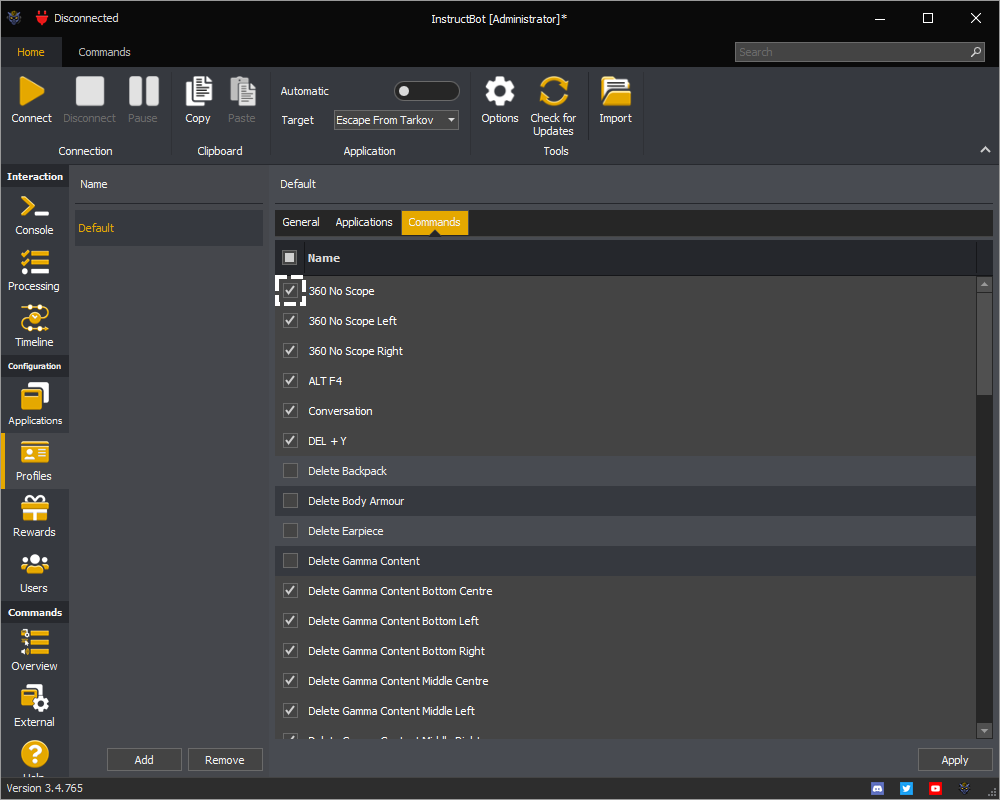The height and width of the screenshot is (800, 1000).
Task: Click the search magnifier icon
Action: click(976, 52)
